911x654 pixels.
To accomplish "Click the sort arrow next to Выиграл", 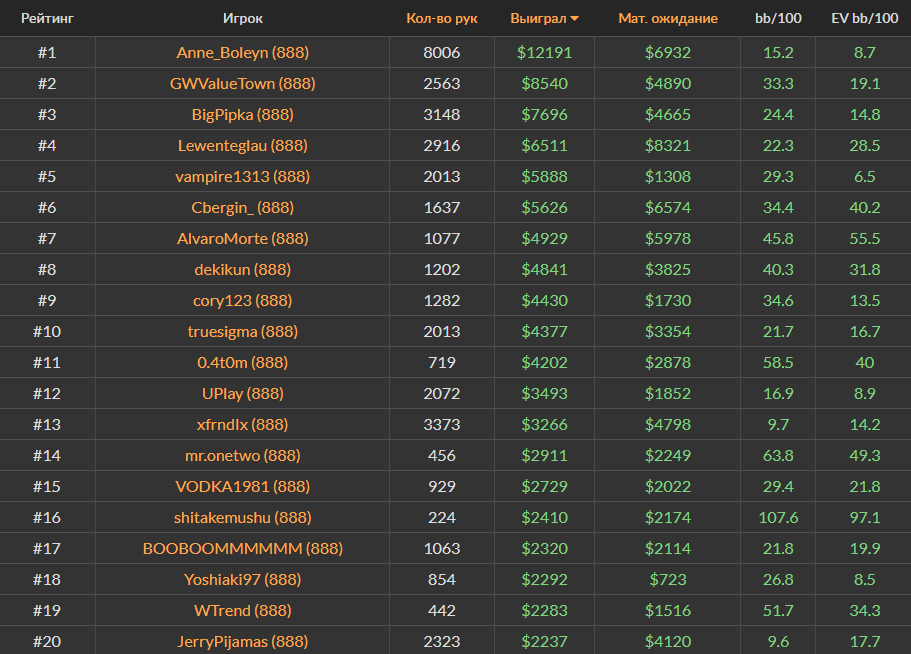I will tap(575, 19).
